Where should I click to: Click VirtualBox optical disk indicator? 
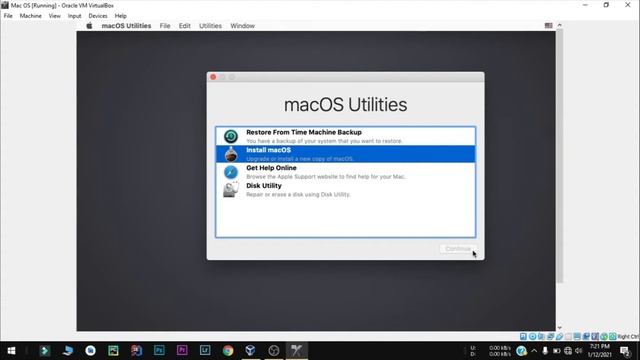533,337
